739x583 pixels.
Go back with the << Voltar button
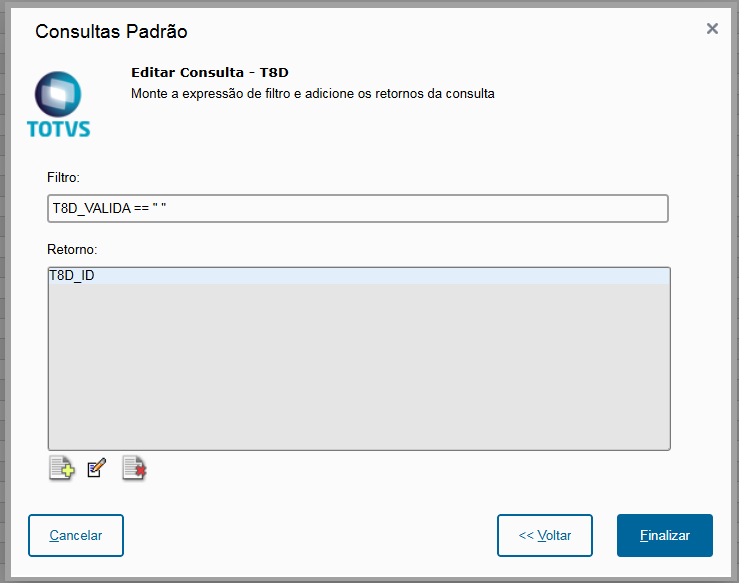(x=545, y=535)
